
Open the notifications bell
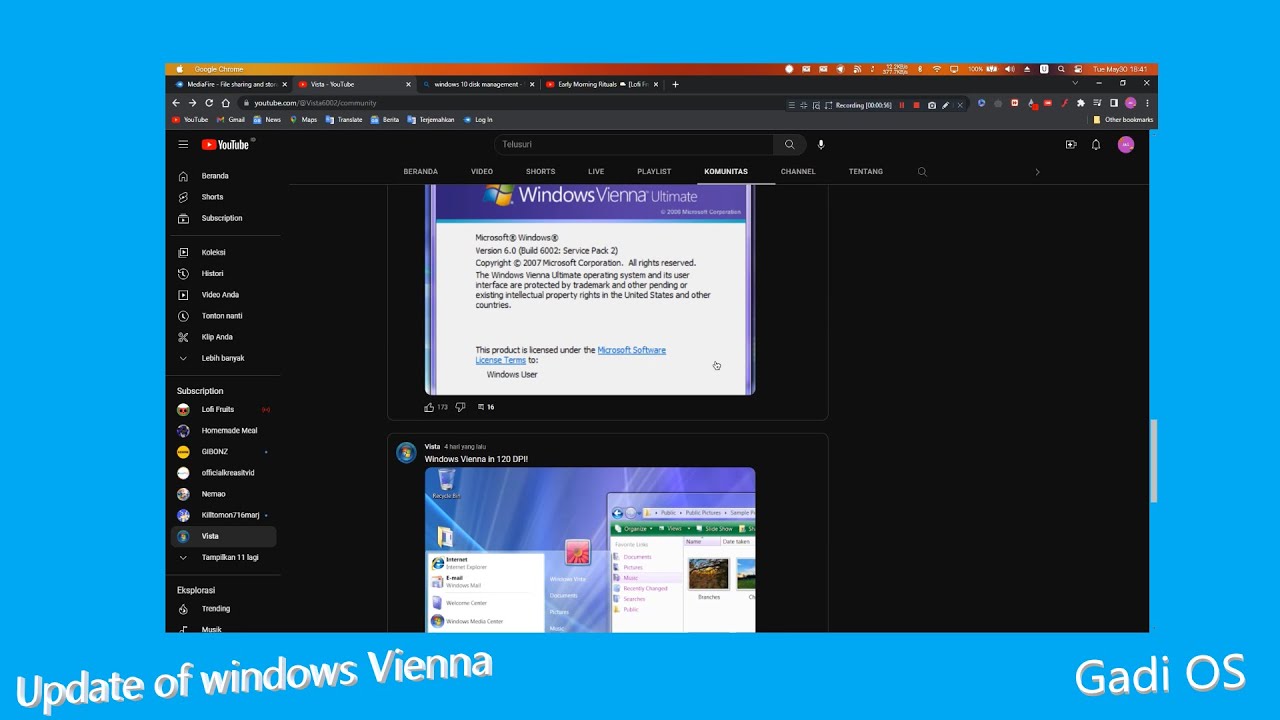[x=1096, y=144]
